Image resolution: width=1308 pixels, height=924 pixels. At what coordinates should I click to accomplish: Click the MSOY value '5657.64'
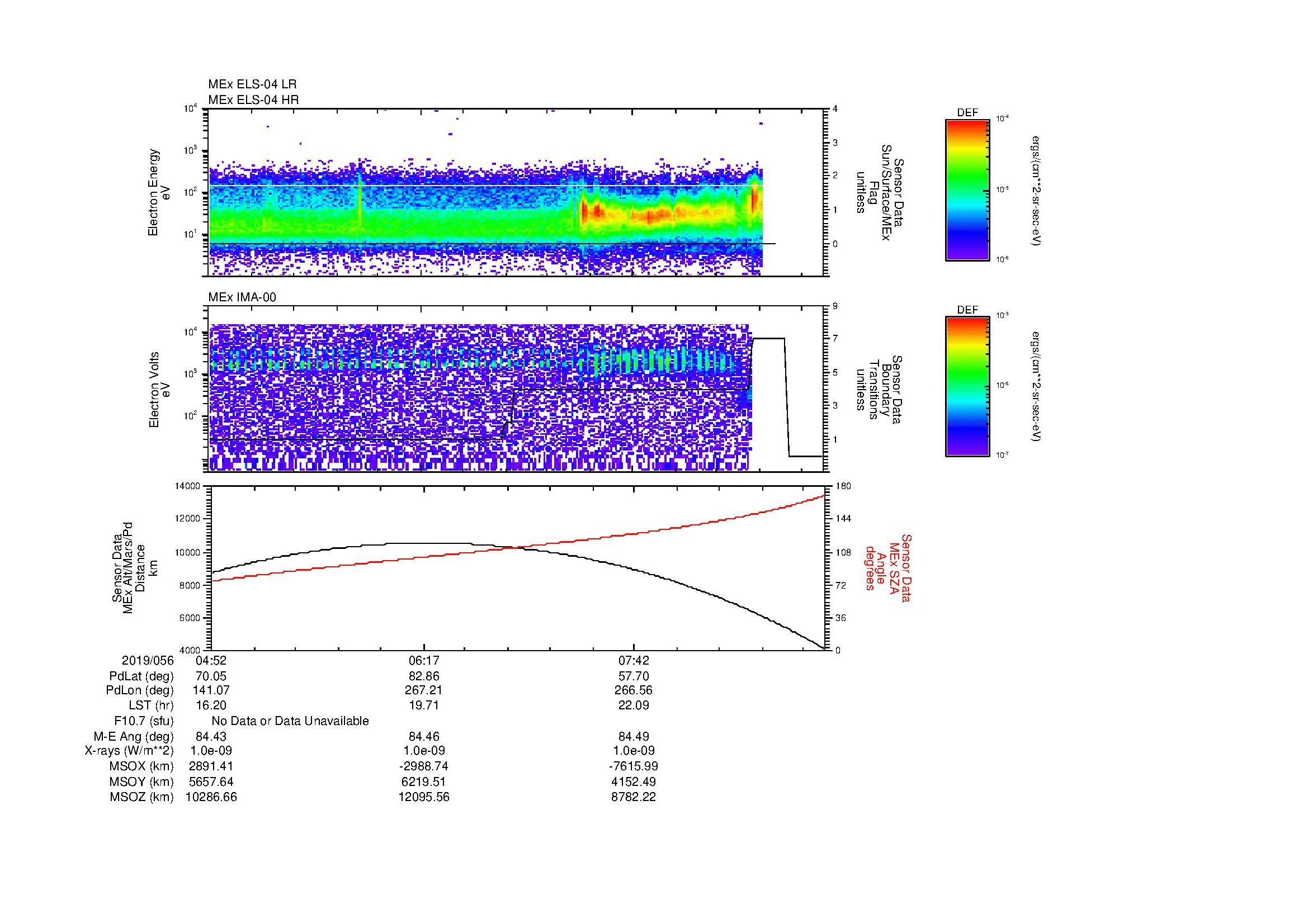[211, 782]
